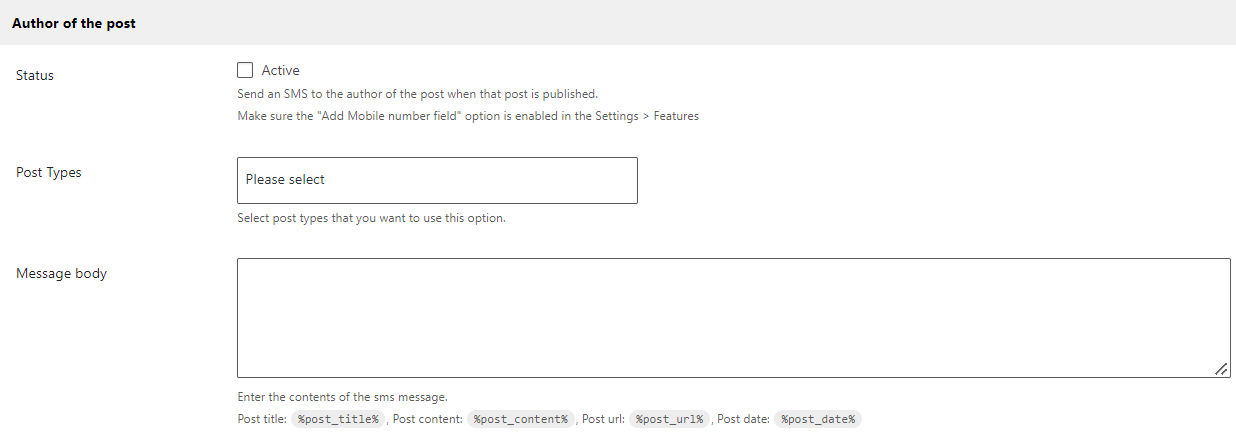This screenshot has width=1236, height=438.
Task: Click Select post types help text
Action: tap(371, 218)
